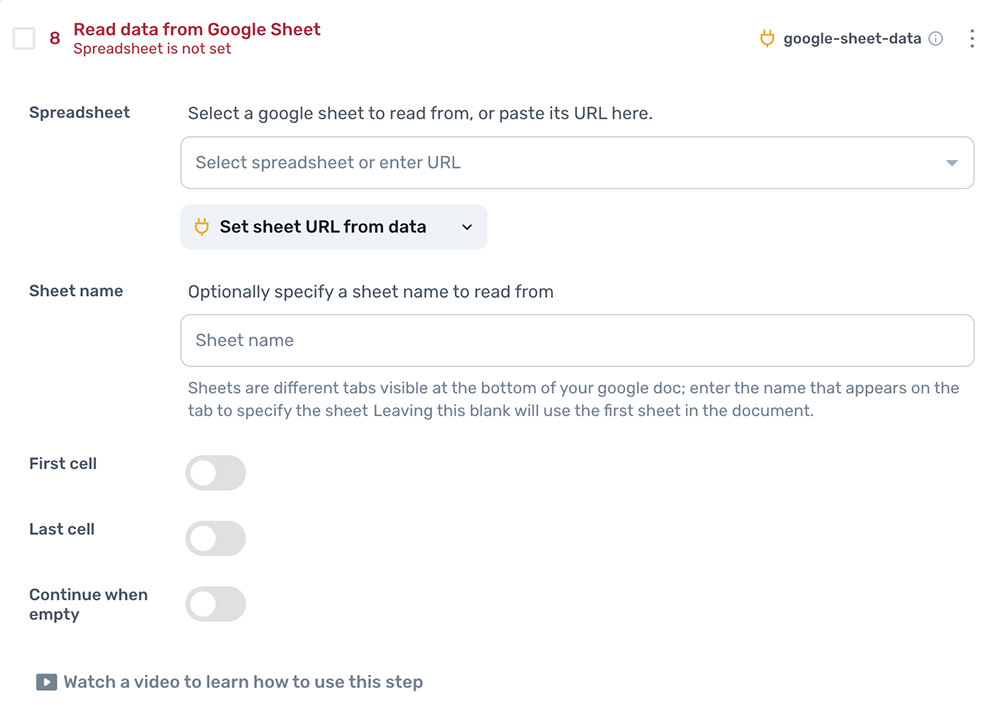
Task: Click the plug icon on Set sheet URL button
Action: [x=201, y=227]
